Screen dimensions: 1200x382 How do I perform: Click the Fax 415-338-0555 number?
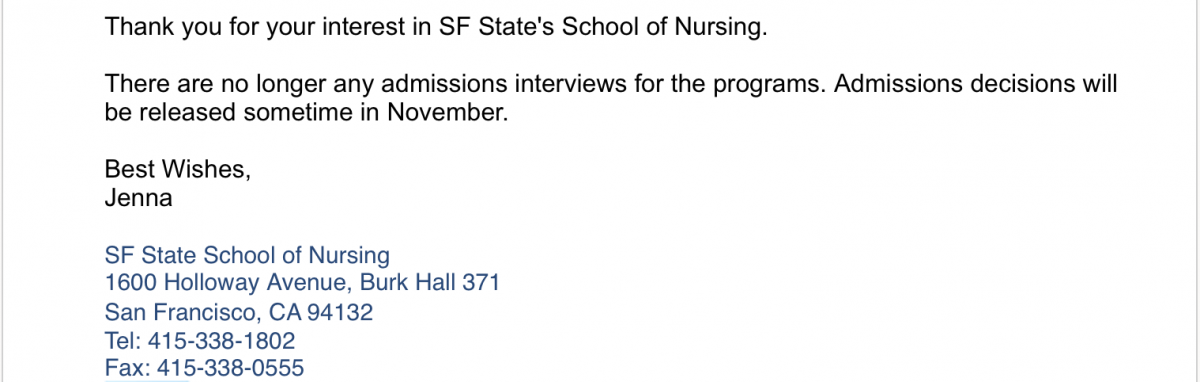204,369
